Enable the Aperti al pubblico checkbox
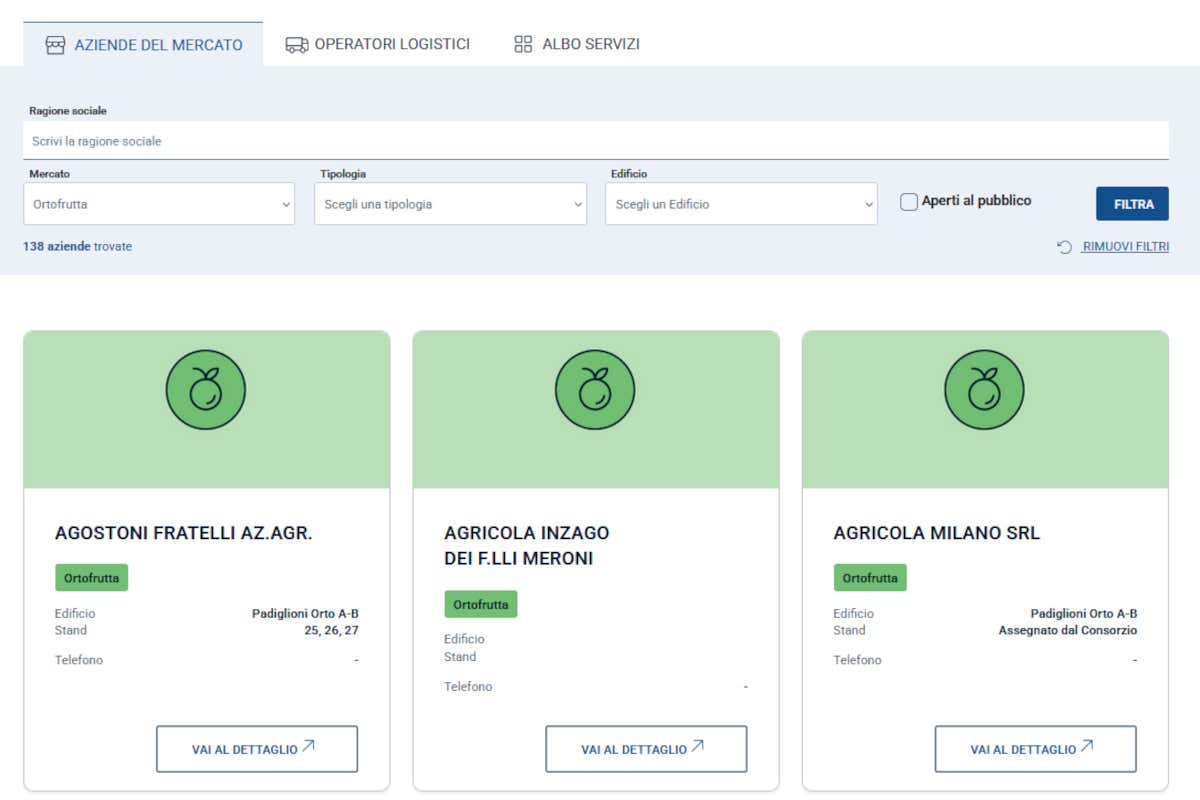 (x=908, y=201)
